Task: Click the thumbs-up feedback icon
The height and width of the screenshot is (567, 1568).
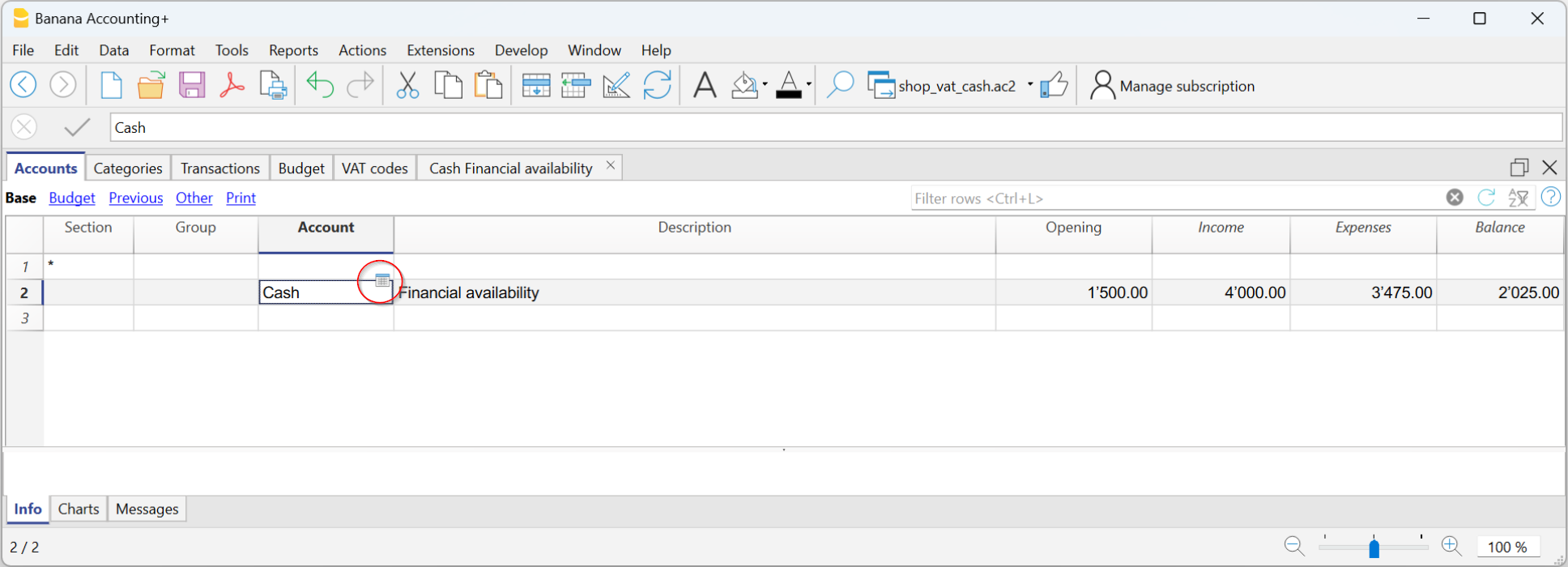Action: 1054,84
